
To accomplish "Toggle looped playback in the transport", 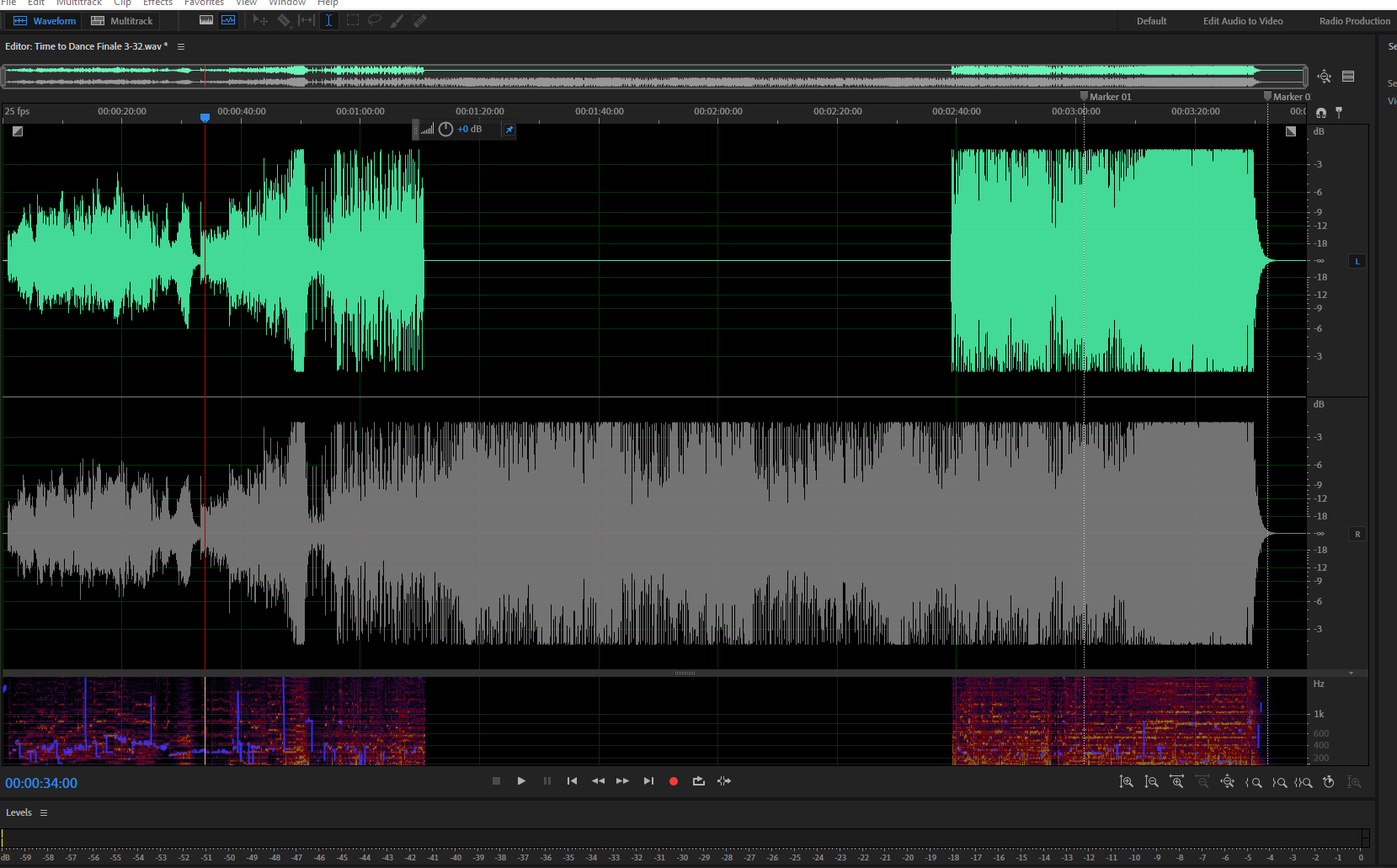I will [x=698, y=780].
